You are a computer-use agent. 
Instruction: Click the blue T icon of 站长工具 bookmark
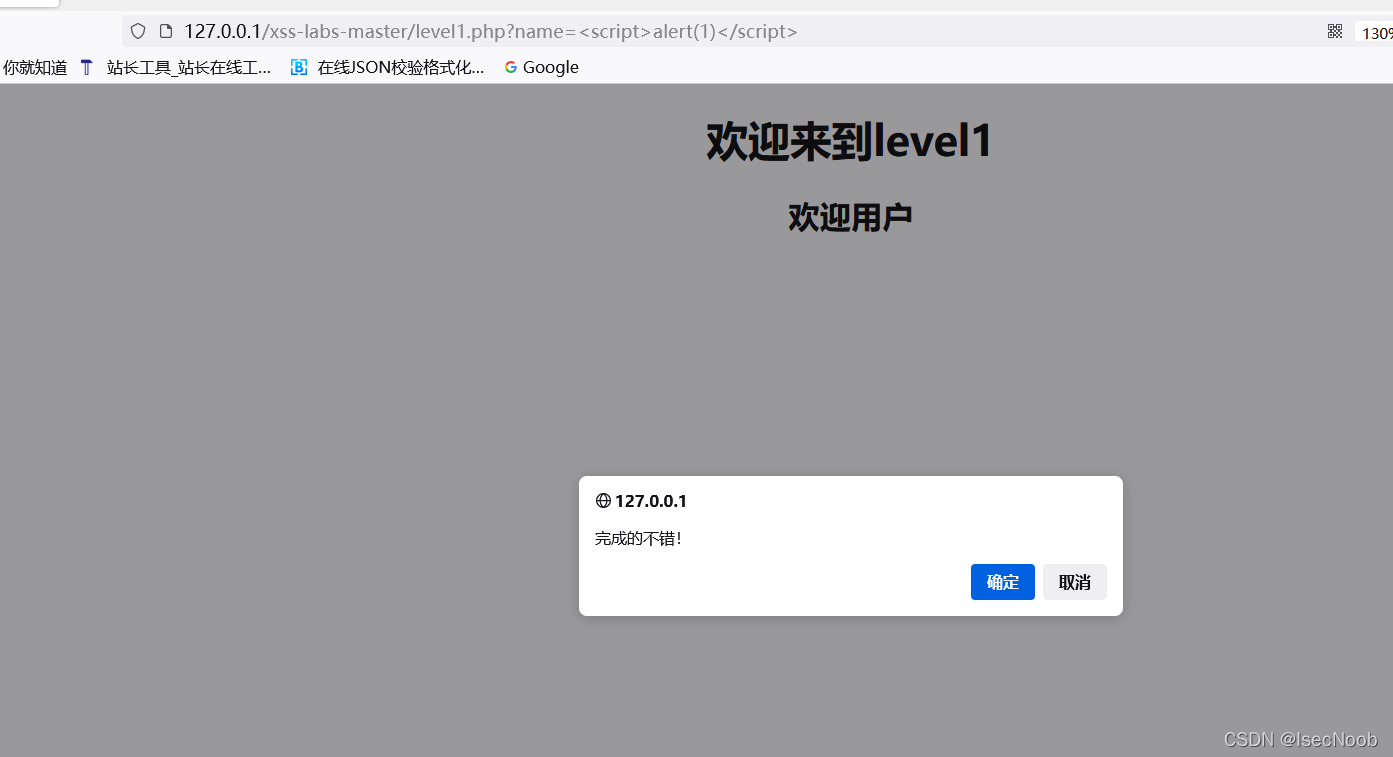(x=86, y=67)
